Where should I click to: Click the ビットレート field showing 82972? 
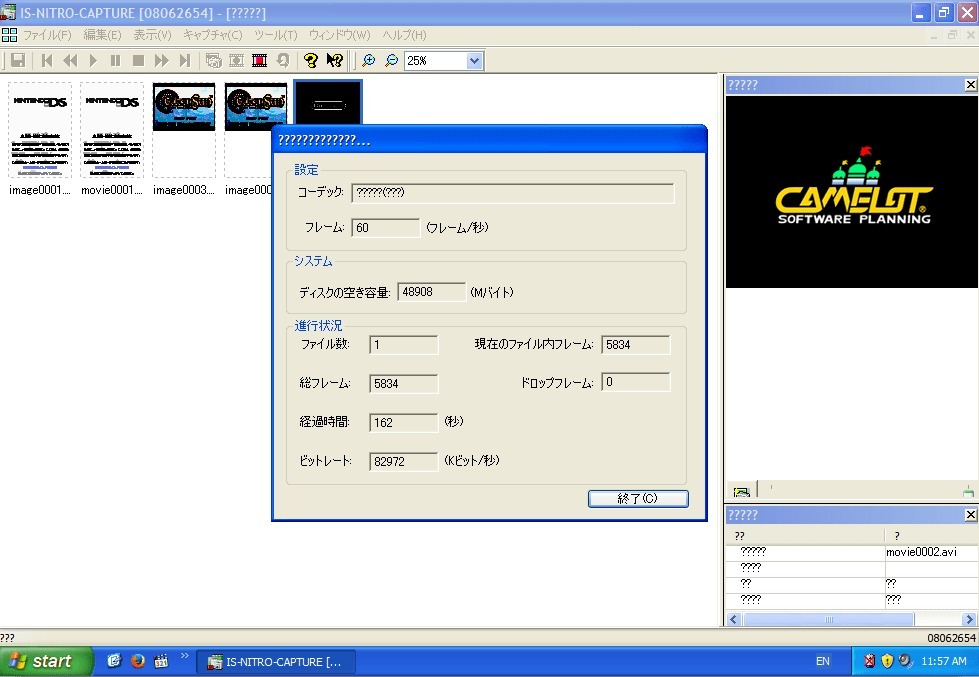[404, 462]
